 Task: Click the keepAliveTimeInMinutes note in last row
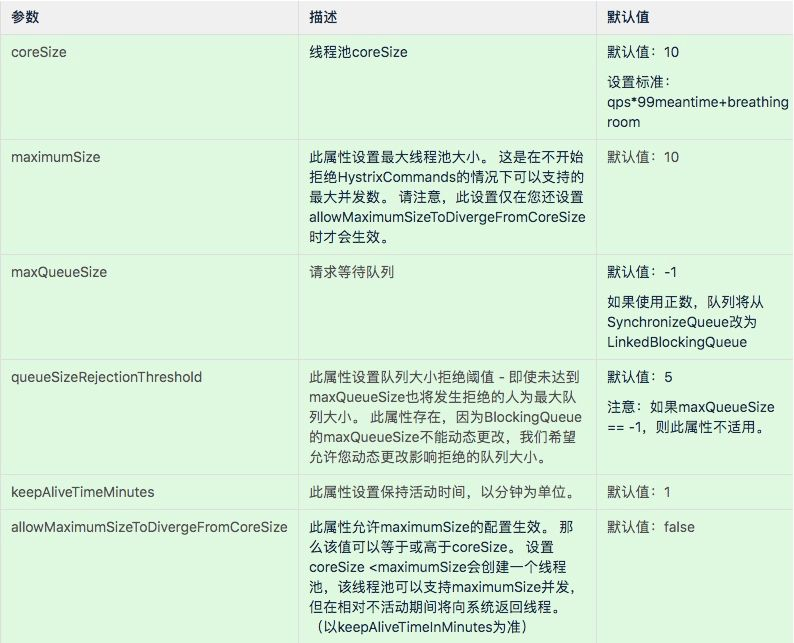[x=420, y=627]
